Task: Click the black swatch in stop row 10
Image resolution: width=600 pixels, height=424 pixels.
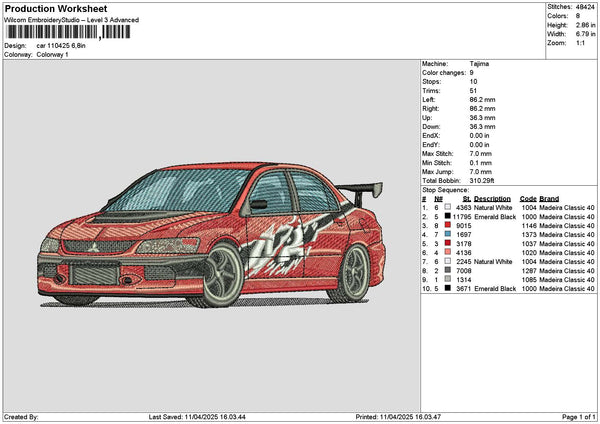Action: 447,288
